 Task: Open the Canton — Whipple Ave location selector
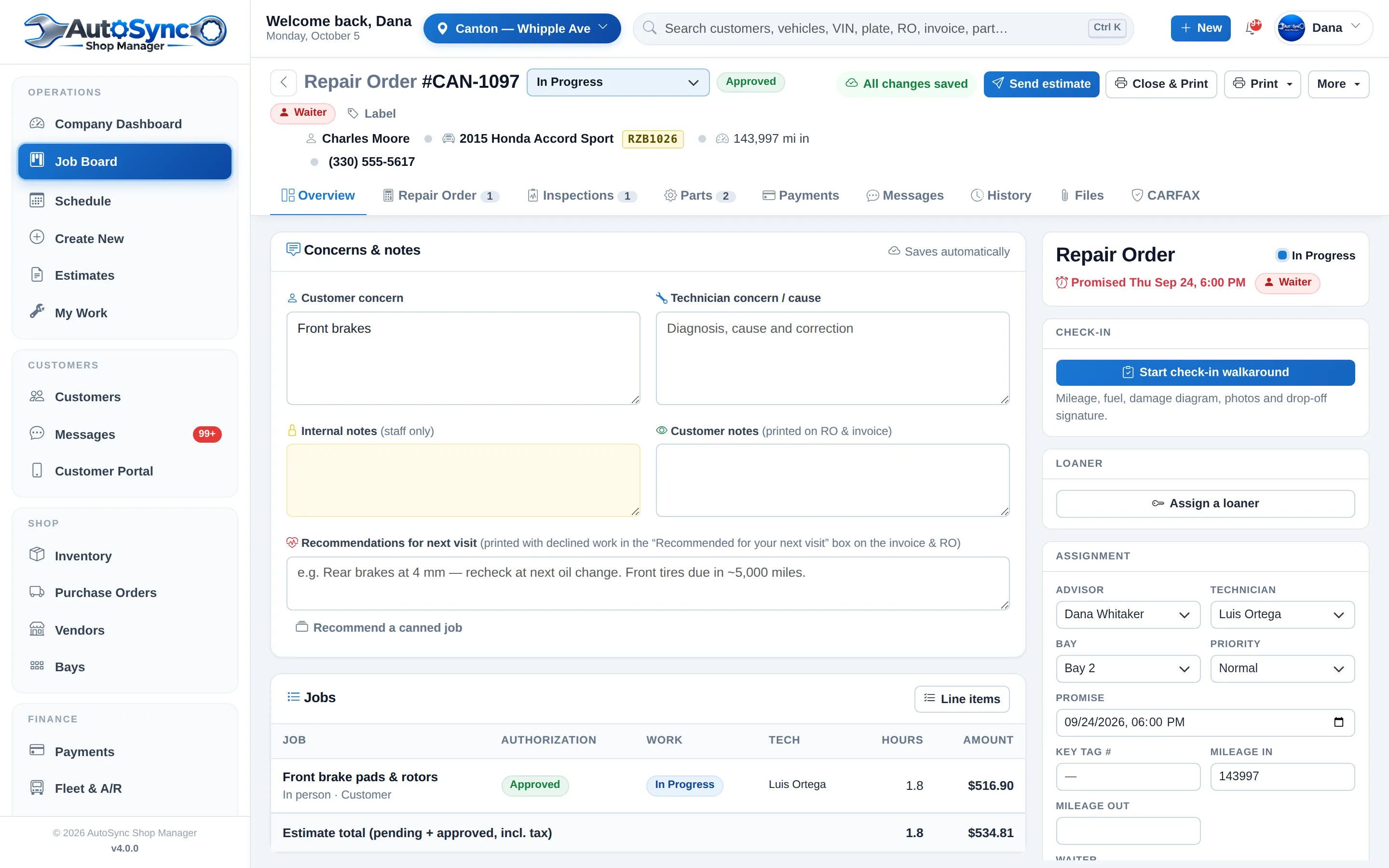pyautogui.click(x=522, y=28)
